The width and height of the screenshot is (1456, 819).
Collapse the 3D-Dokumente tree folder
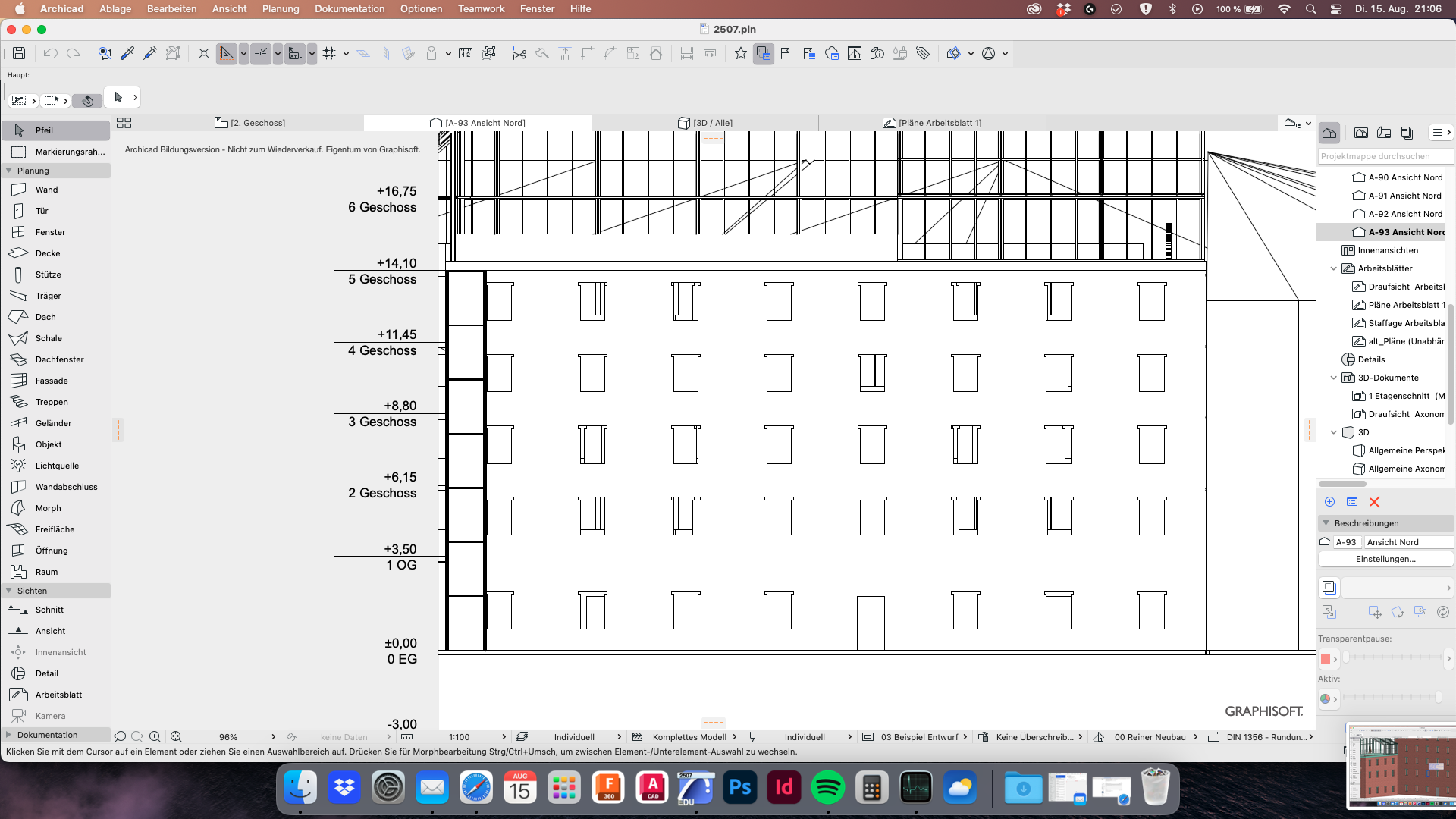1334,378
